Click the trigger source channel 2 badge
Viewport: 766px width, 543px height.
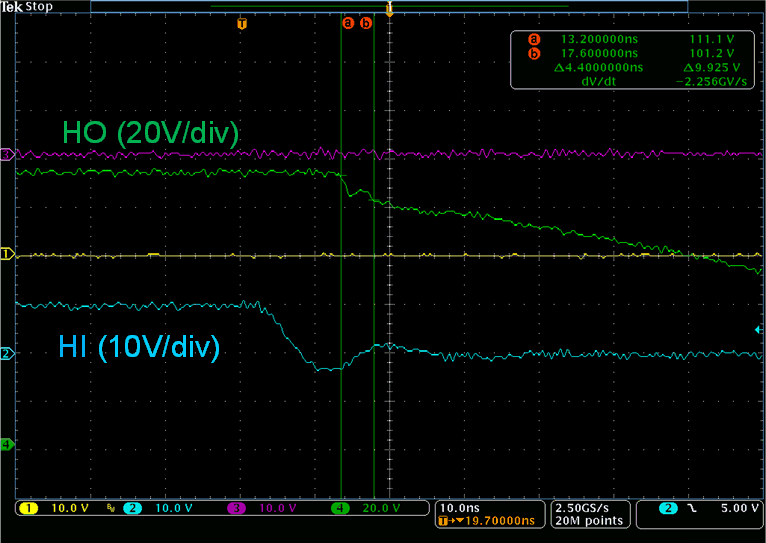point(668,508)
